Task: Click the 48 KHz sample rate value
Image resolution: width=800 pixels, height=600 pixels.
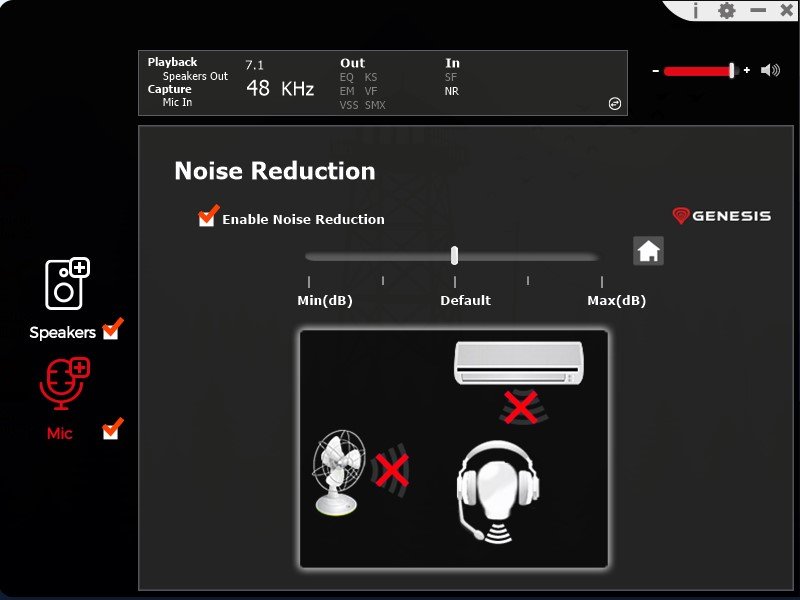Action: point(280,88)
